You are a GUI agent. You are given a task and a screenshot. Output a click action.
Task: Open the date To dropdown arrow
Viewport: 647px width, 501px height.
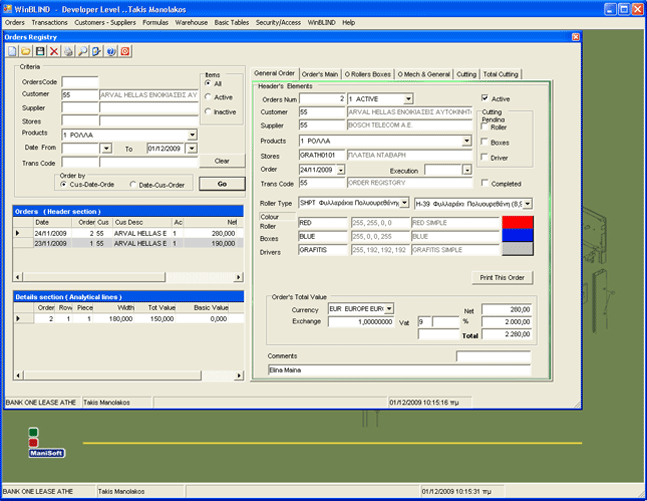click(192, 148)
